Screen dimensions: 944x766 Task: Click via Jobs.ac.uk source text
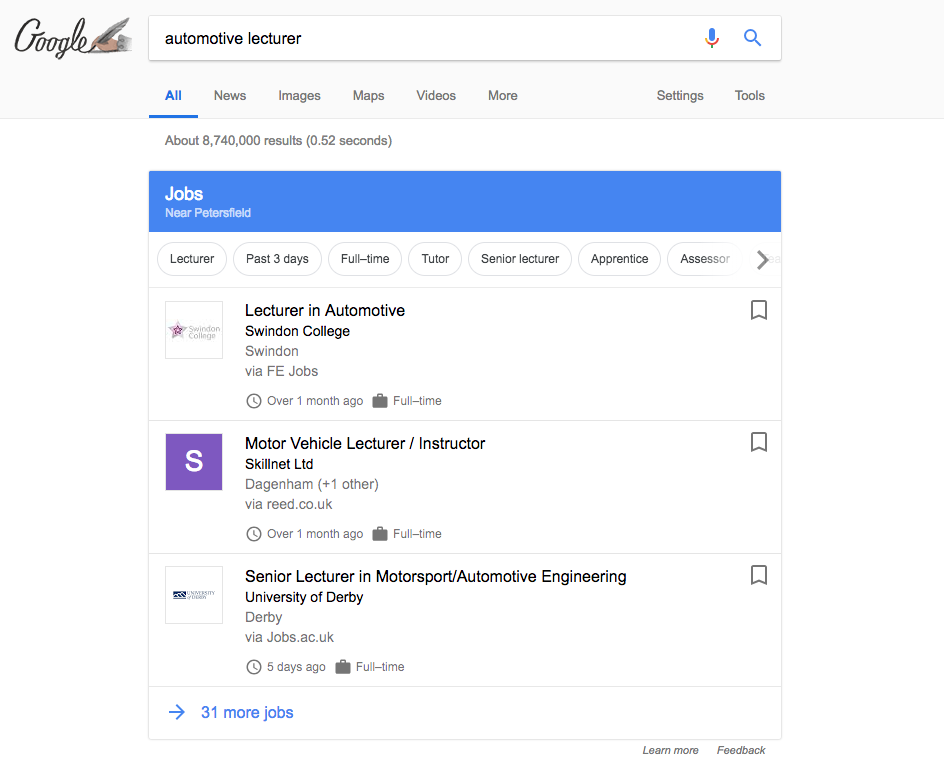click(x=289, y=638)
